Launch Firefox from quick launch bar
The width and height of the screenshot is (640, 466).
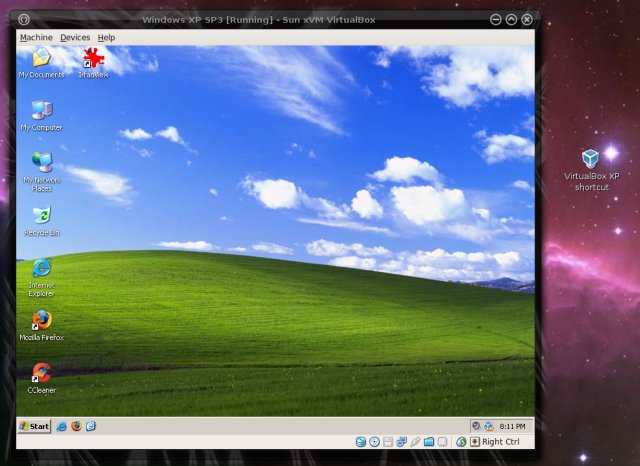(76, 426)
